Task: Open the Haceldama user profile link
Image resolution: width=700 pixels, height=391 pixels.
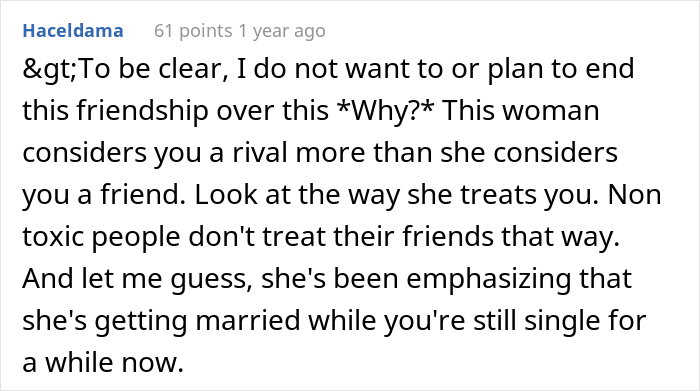Action: pos(73,31)
